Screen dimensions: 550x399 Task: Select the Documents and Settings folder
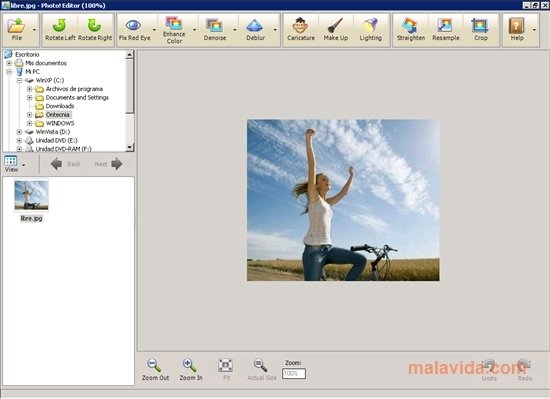point(77,97)
